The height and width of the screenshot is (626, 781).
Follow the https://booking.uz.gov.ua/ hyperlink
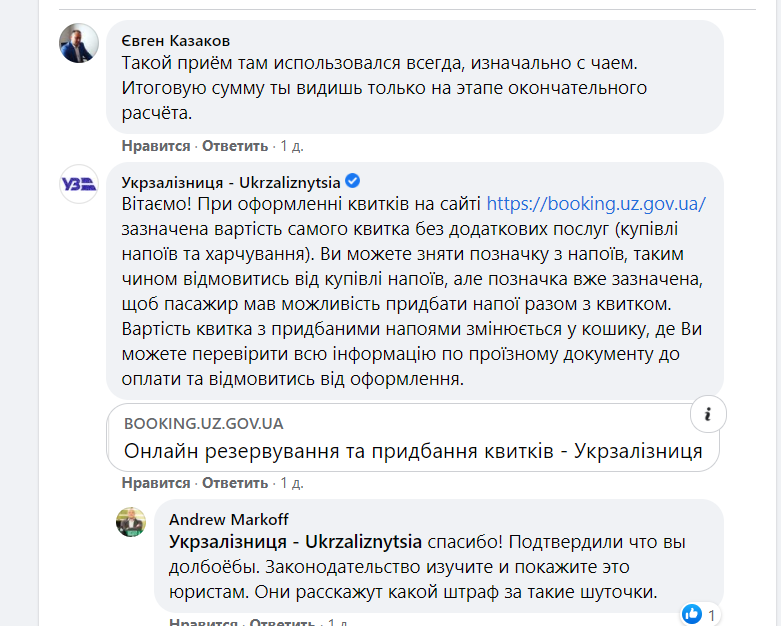(596, 204)
